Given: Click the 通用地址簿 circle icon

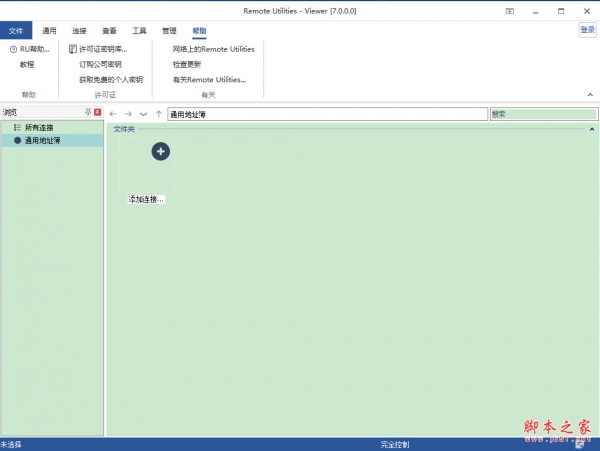Looking at the screenshot, I should click(x=17, y=140).
